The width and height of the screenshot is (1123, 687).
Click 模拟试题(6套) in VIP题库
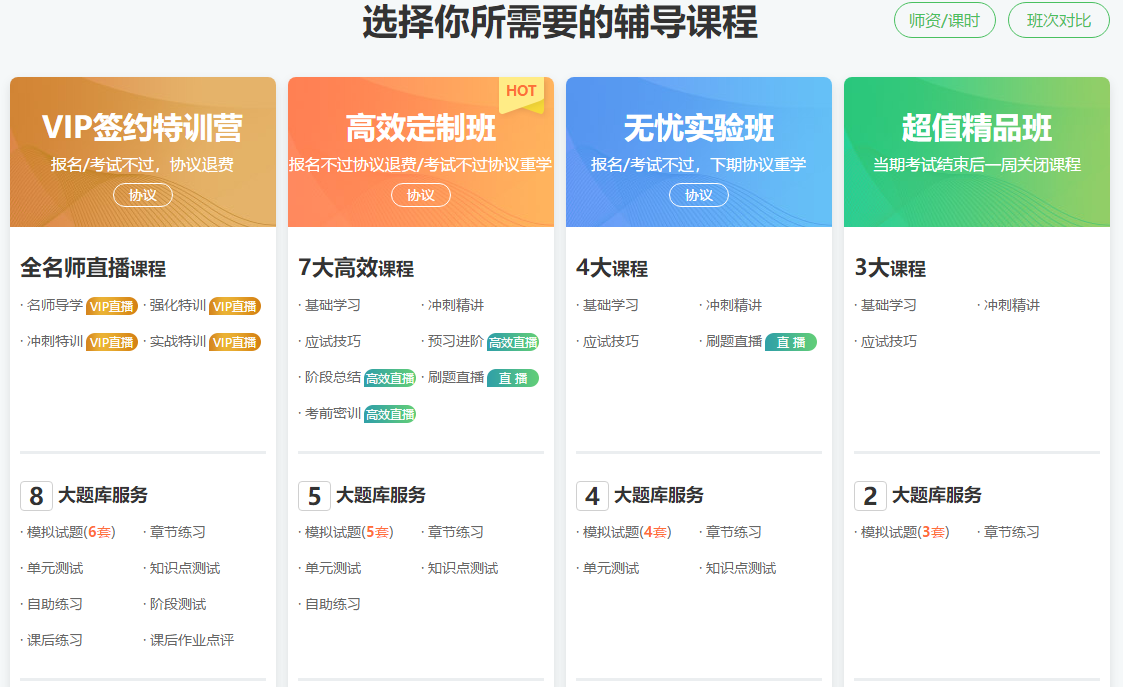pos(70,532)
